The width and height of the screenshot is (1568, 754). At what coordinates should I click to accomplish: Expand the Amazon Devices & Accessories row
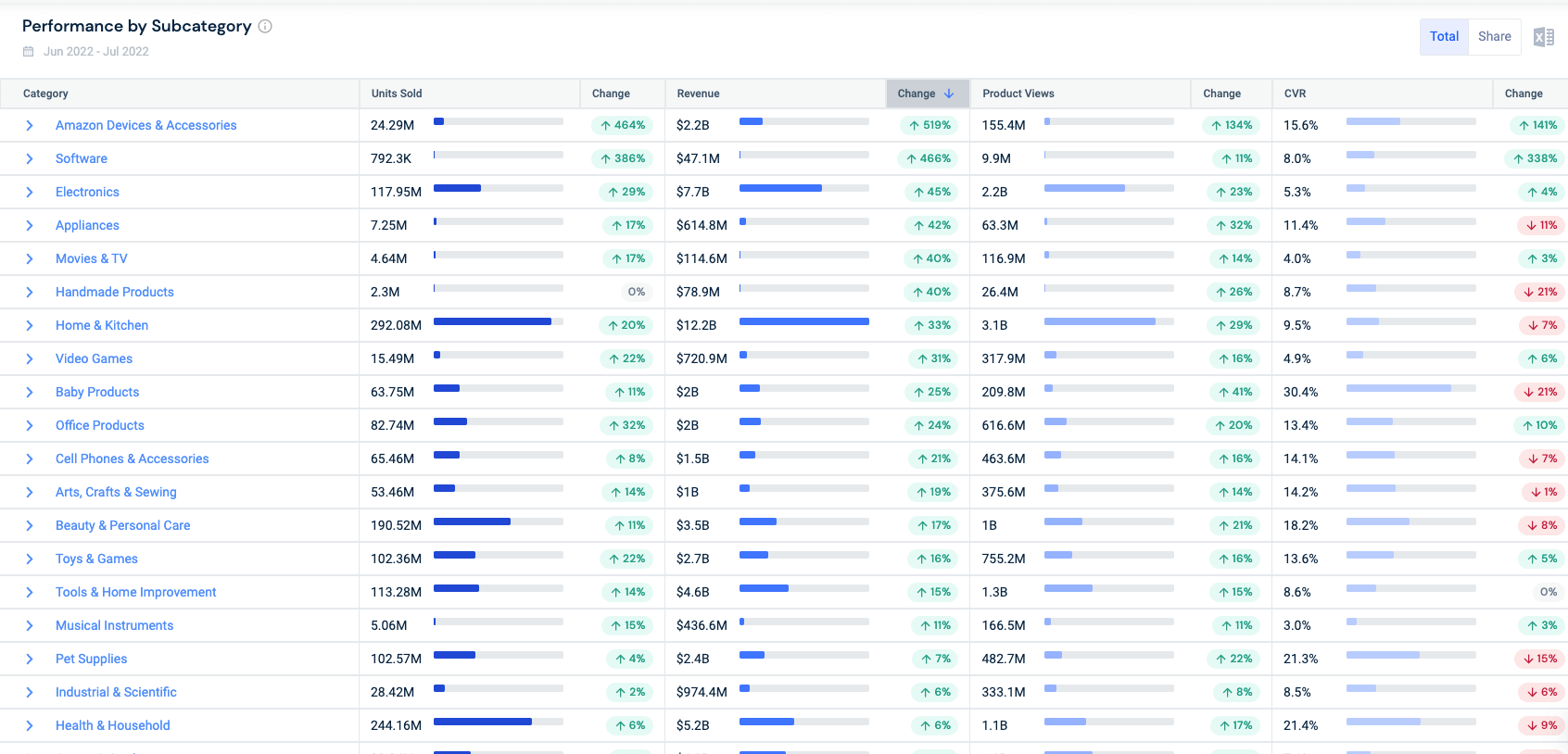point(30,126)
